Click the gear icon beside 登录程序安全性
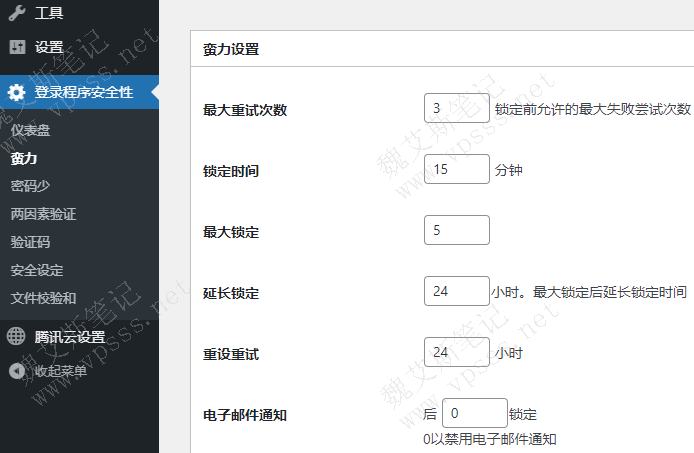Image resolution: width=694 pixels, height=453 pixels. coord(17,92)
